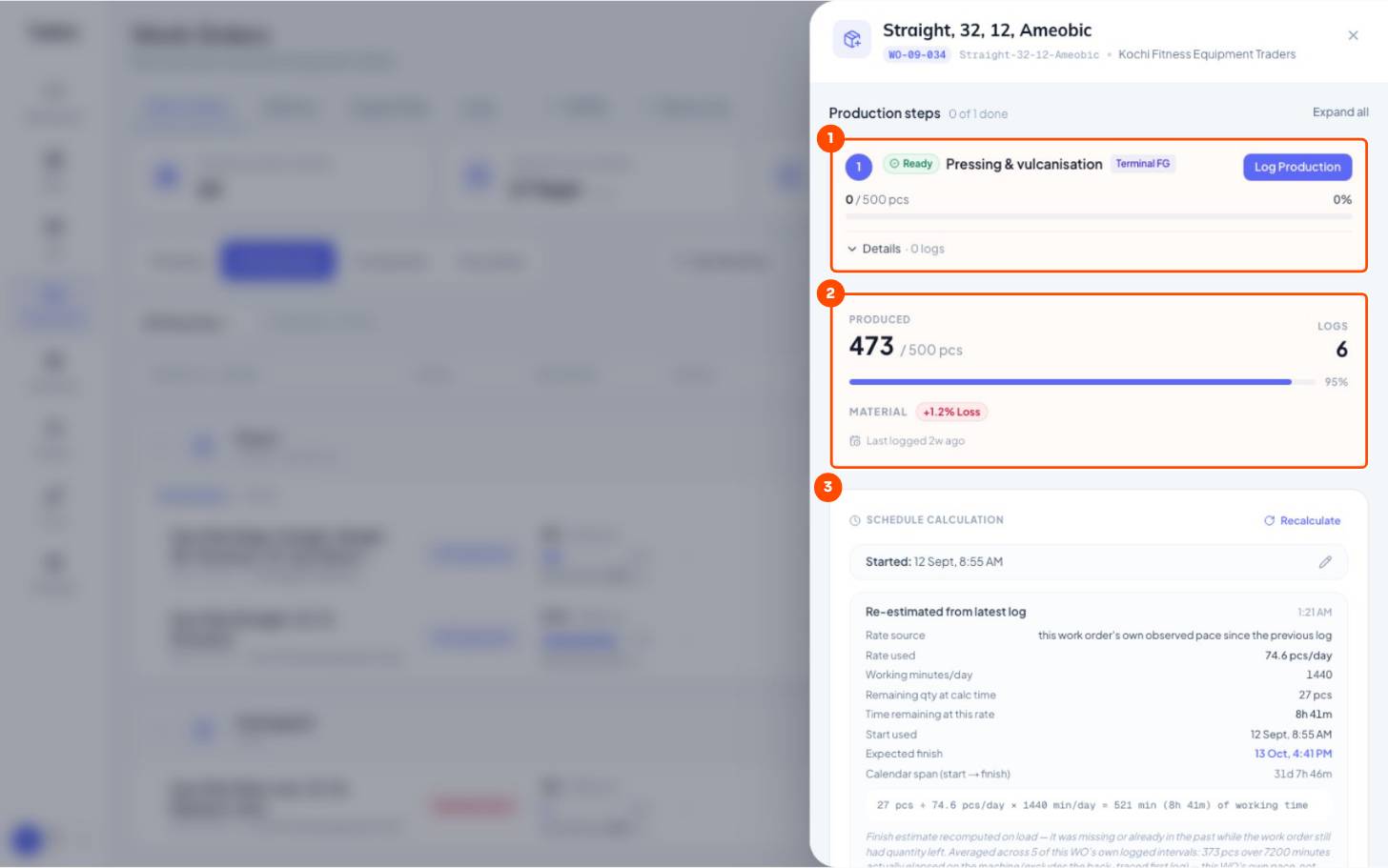Viewport: 1388px width, 868px height.
Task: Click the Last logged calendar icon
Action: 855,441
